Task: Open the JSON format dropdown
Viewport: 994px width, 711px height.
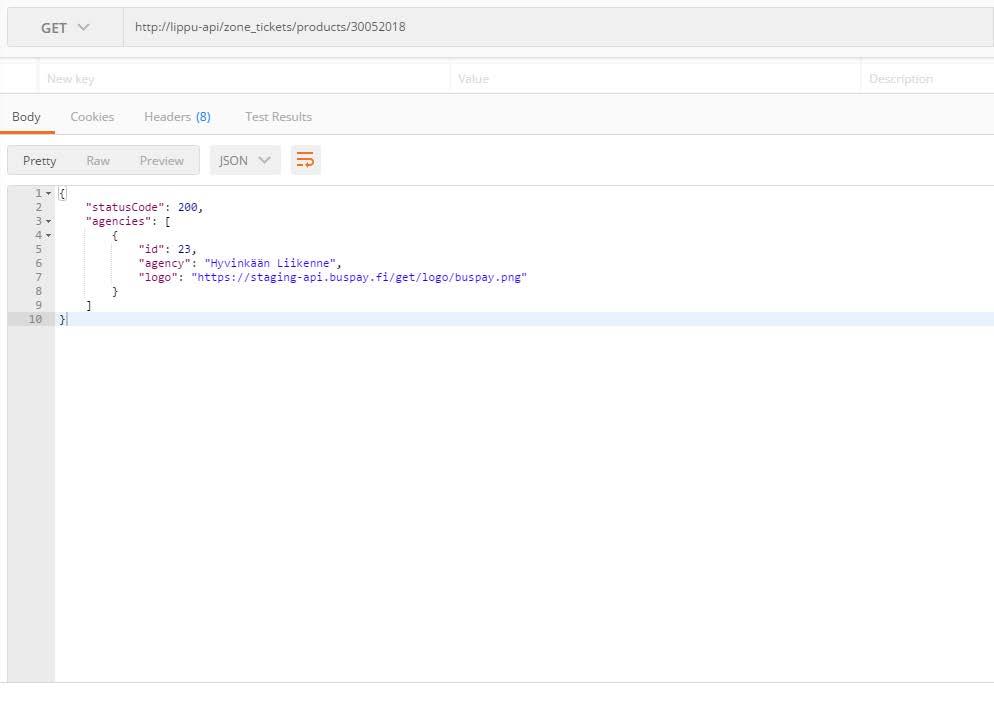Action: (x=245, y=160)
